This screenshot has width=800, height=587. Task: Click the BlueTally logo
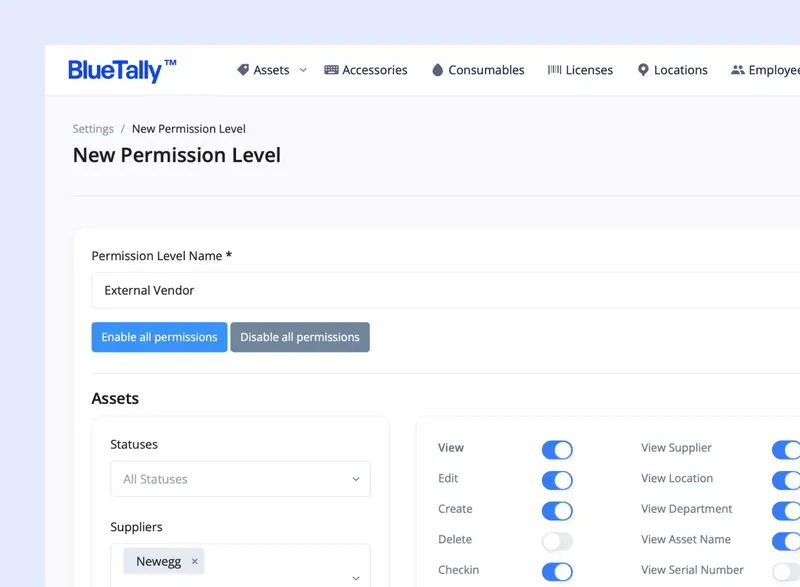(122, 70)
